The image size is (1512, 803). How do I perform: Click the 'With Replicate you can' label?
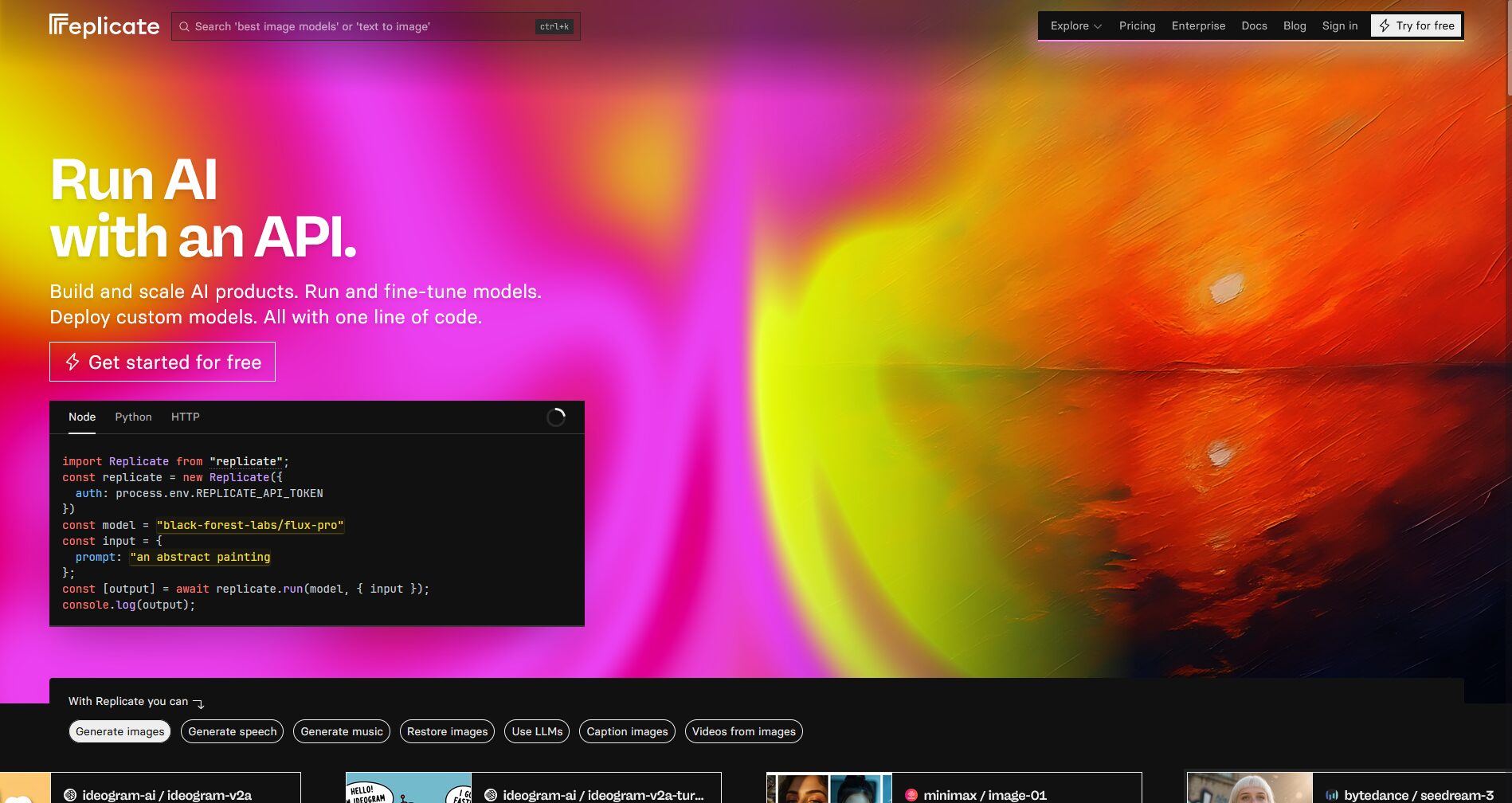[128, 701]
